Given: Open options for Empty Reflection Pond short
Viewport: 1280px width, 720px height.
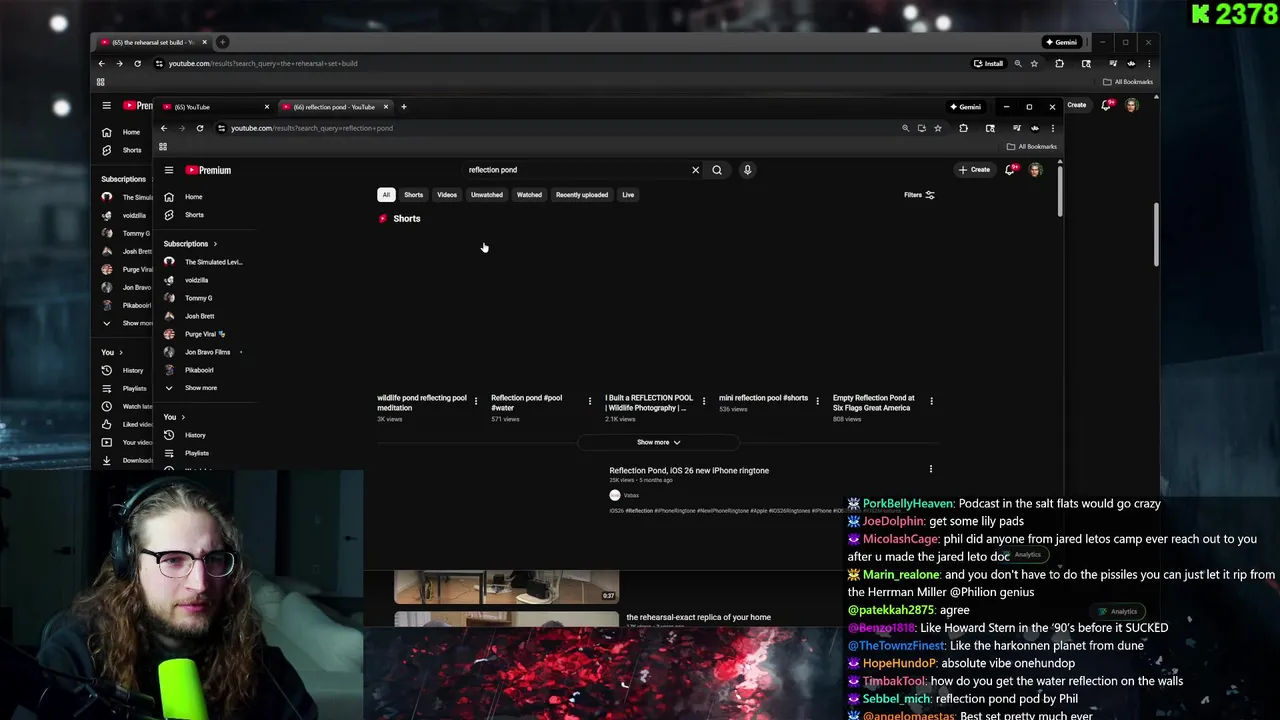Looking at the screenshot, I should coord(931,401).
